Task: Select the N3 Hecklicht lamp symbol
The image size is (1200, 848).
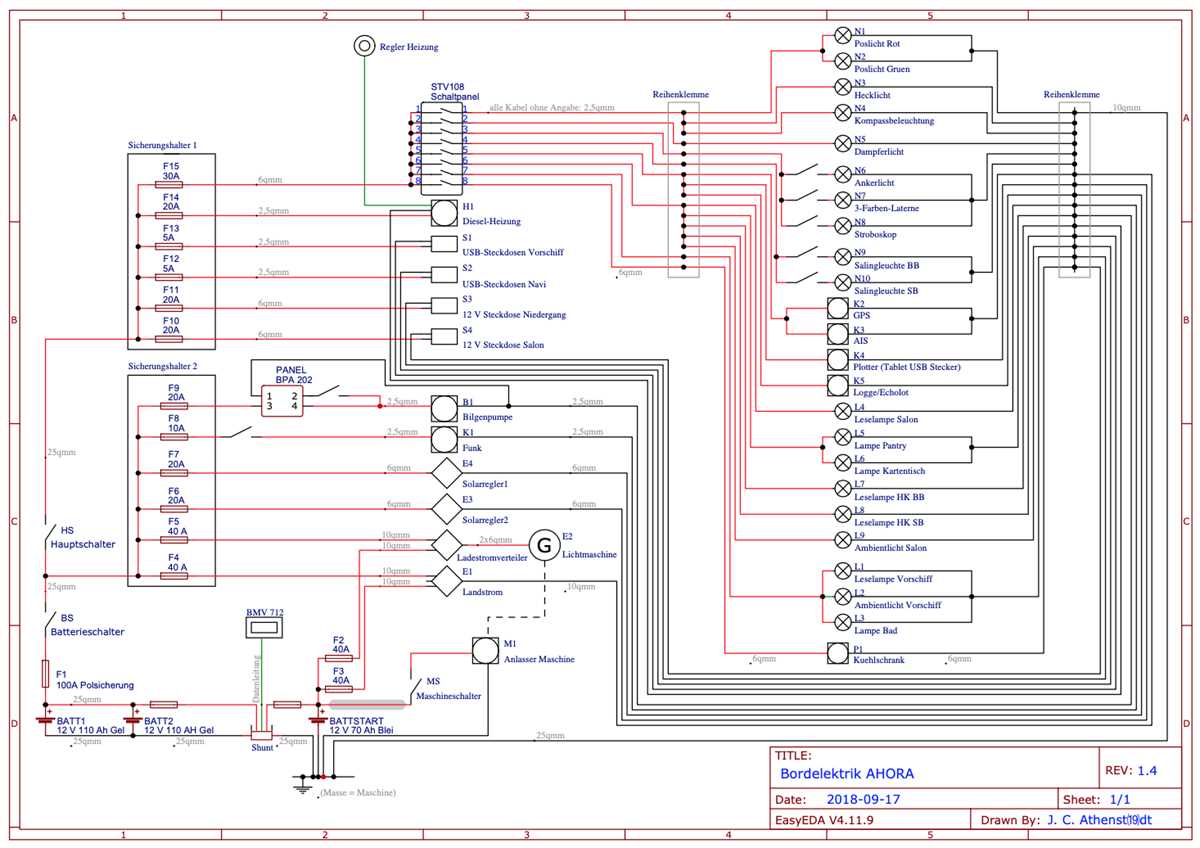Action: click(842, 86)
